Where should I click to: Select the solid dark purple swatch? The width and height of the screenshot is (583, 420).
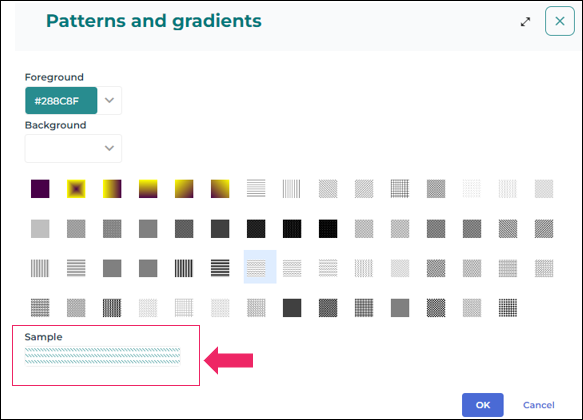[x=40, y=189]
